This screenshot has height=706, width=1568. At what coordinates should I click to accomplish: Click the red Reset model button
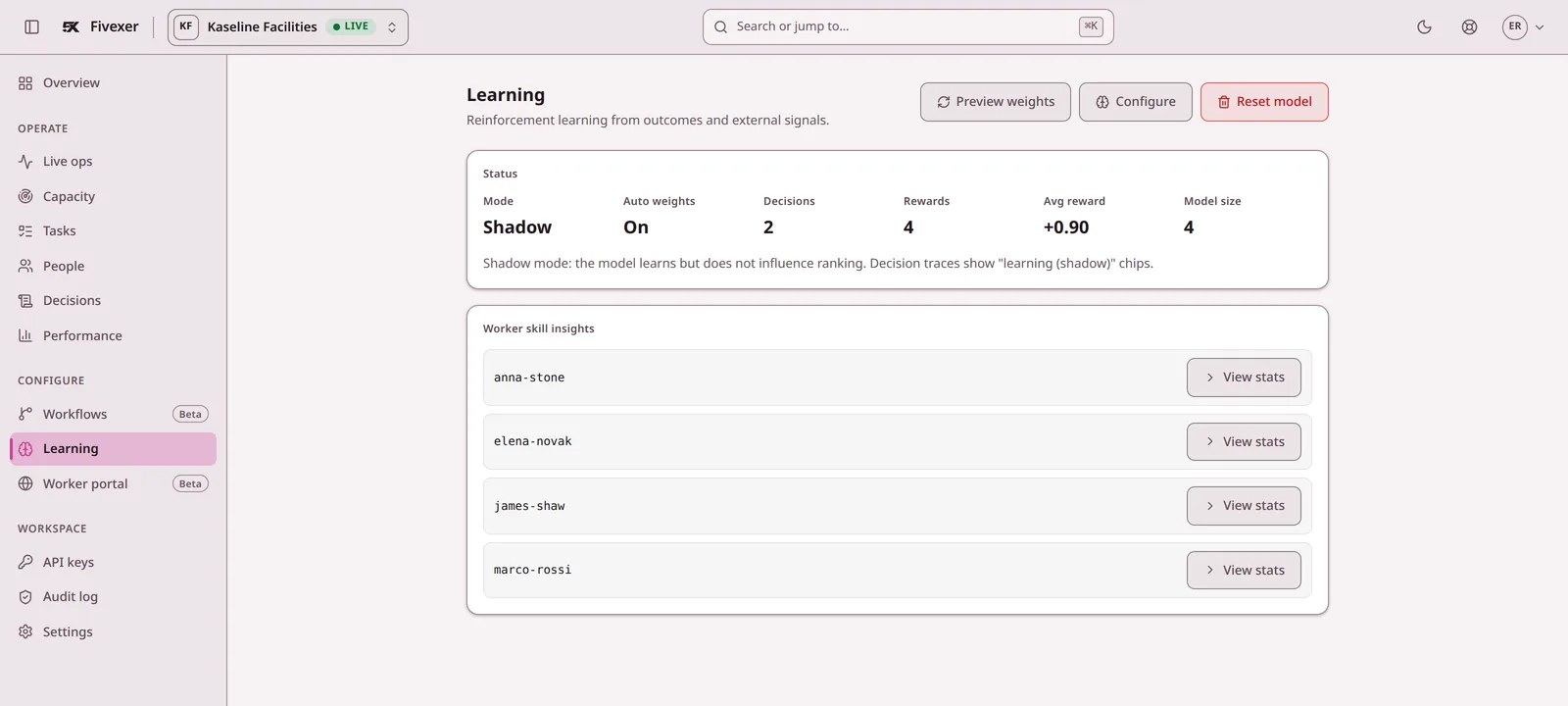coord(1264,102)
